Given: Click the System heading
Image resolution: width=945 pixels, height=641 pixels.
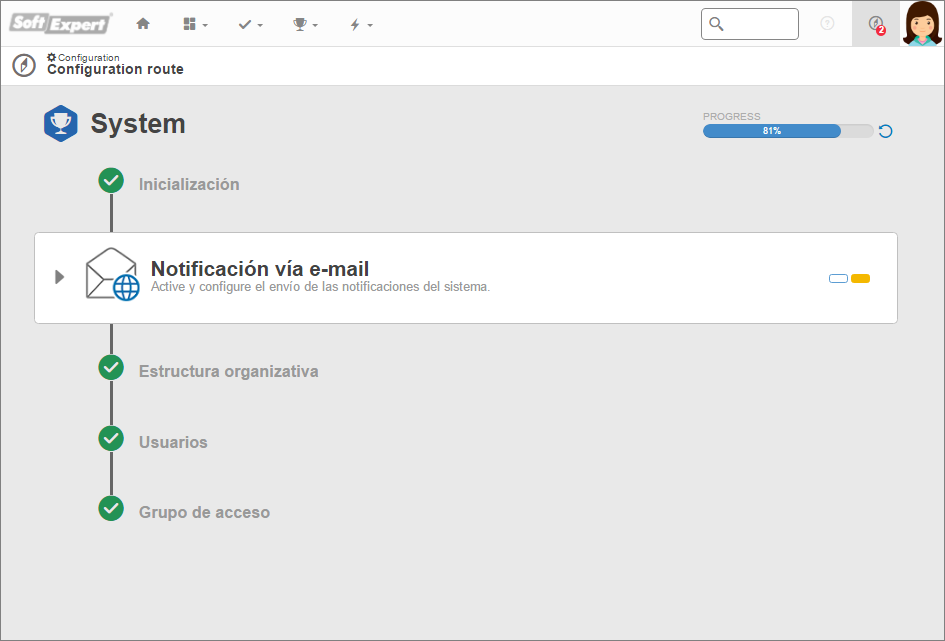Looking at the screenshot, I should 138,124.
